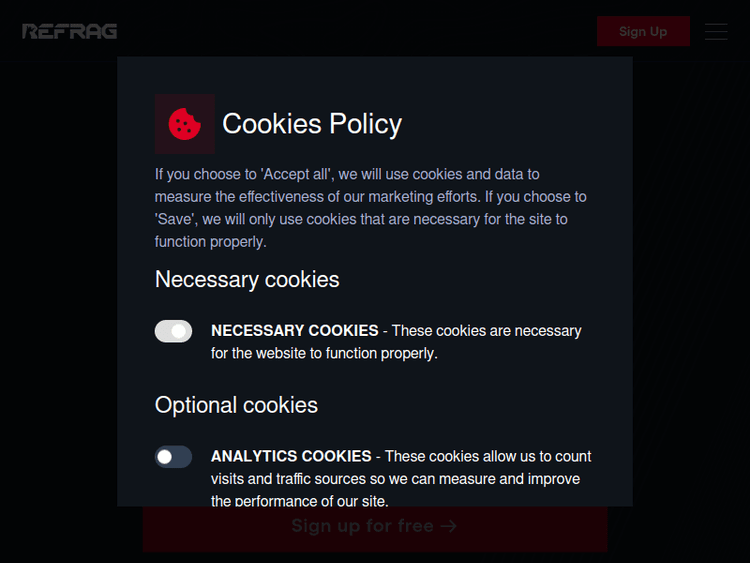750x563 pixels.
Task: Click the red cookie icon
Action: pos(184,124)
